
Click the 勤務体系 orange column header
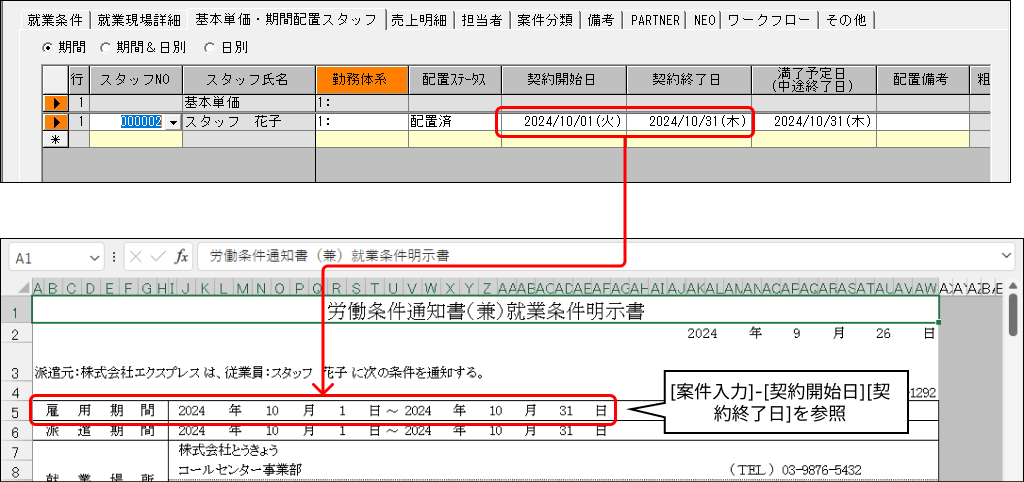pyautogui.click(x=362, y=79)
